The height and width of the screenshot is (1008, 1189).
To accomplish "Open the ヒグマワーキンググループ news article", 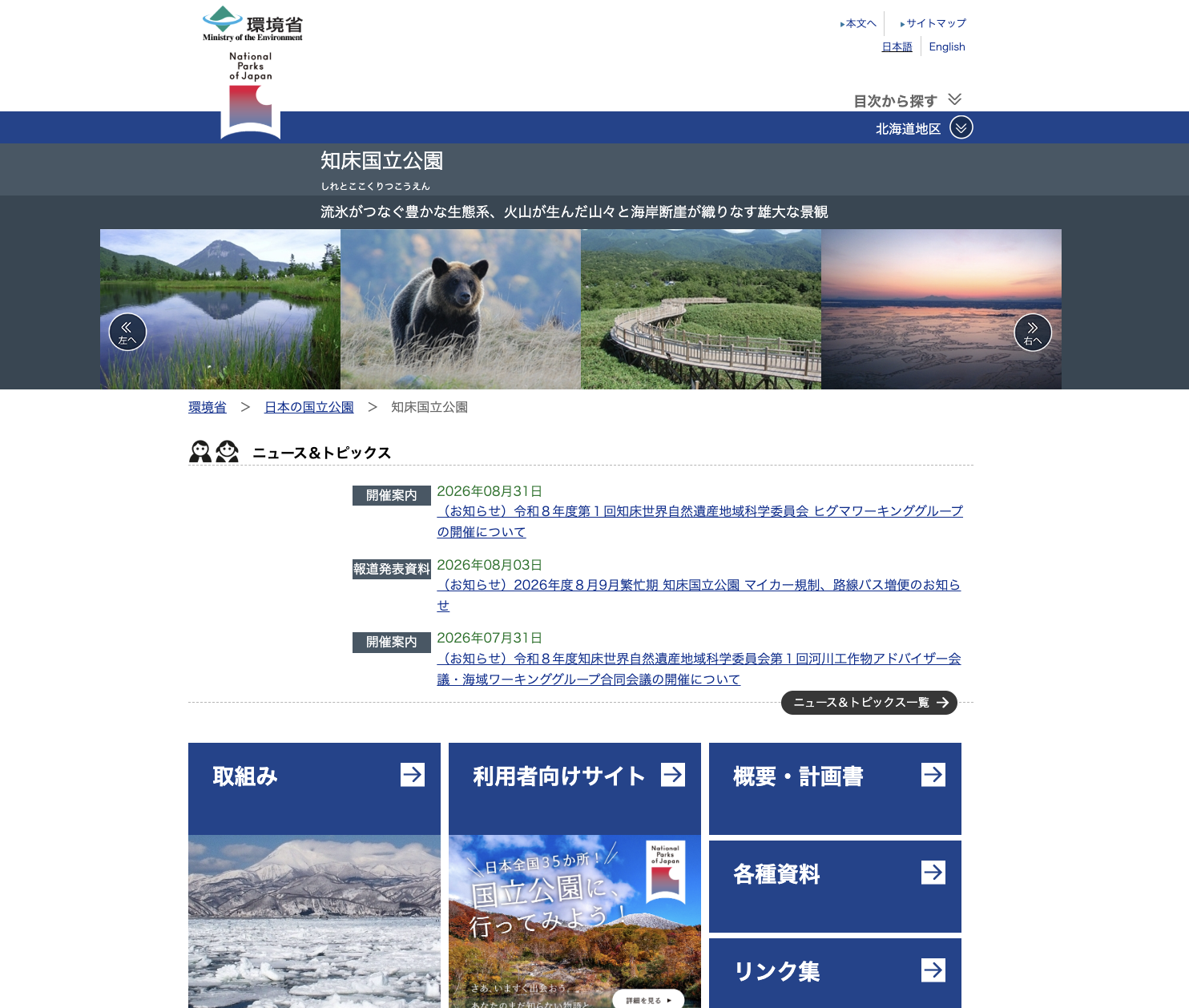I will [x=699, y=522].
